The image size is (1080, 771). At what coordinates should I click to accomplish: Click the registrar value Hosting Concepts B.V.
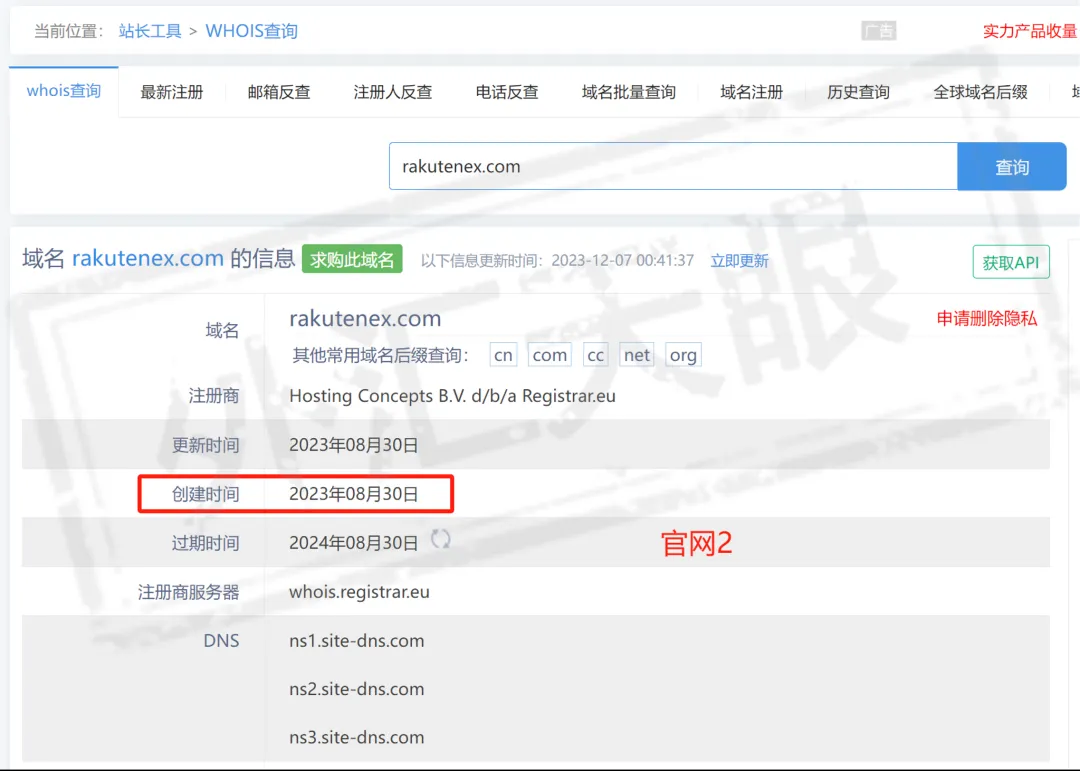(453, 395)
